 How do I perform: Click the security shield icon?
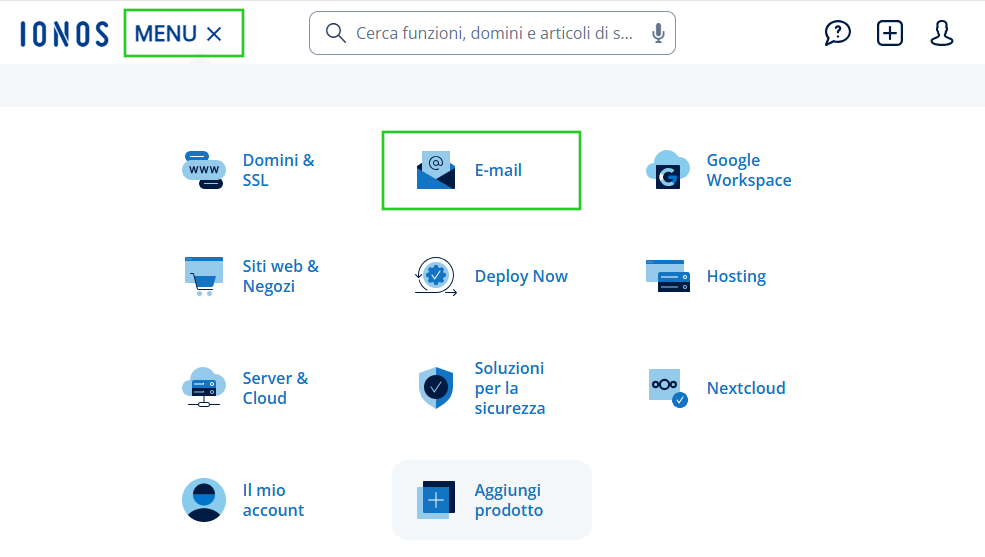coord(436,387)
